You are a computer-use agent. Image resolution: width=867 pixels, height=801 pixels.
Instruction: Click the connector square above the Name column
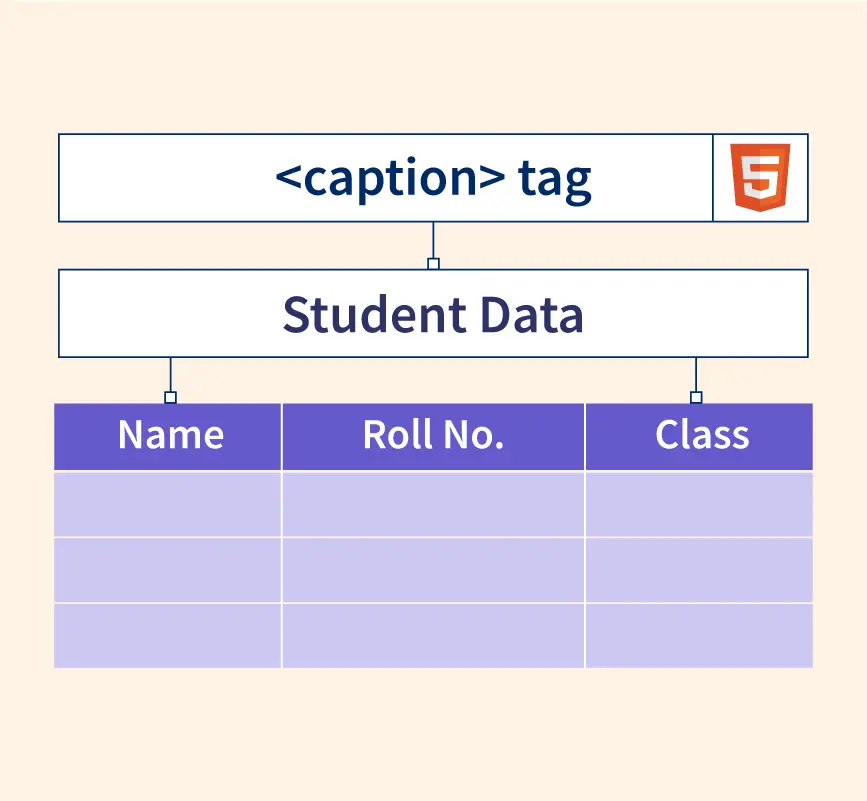170,398
